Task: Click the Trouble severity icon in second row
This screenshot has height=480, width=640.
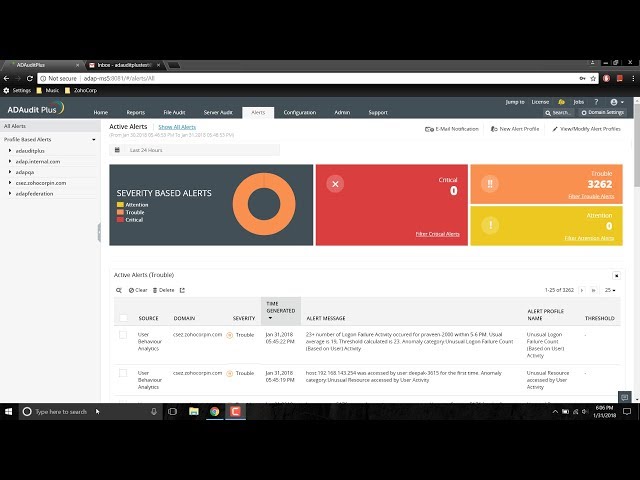Action: tap(229, 373)
